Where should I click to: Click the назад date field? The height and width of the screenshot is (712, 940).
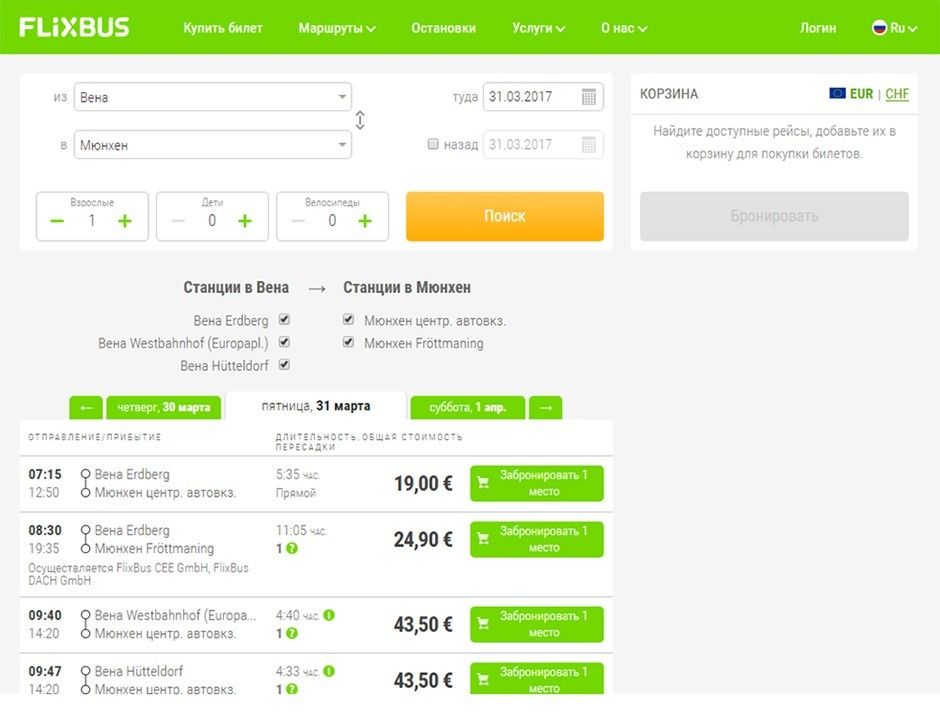coord(543,144)
